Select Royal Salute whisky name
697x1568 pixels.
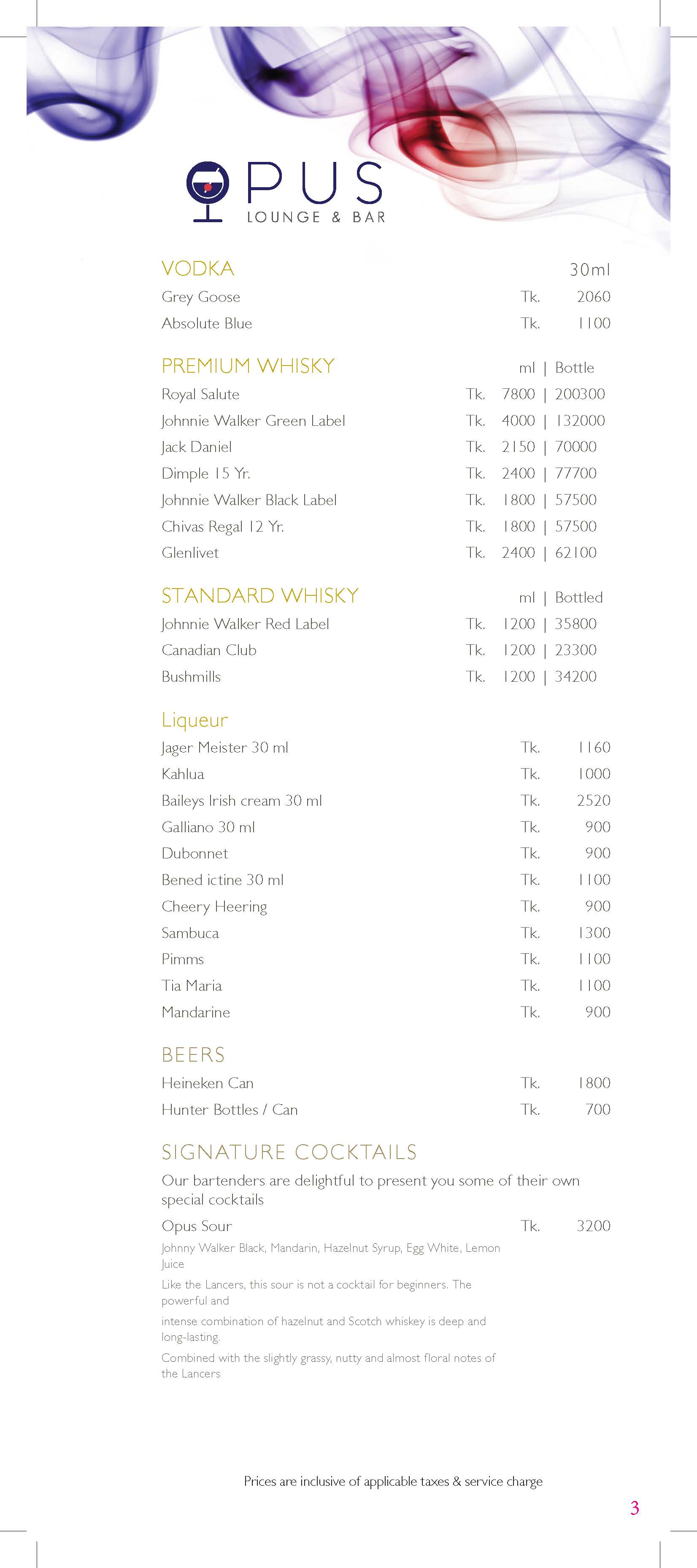coord(200,394)
